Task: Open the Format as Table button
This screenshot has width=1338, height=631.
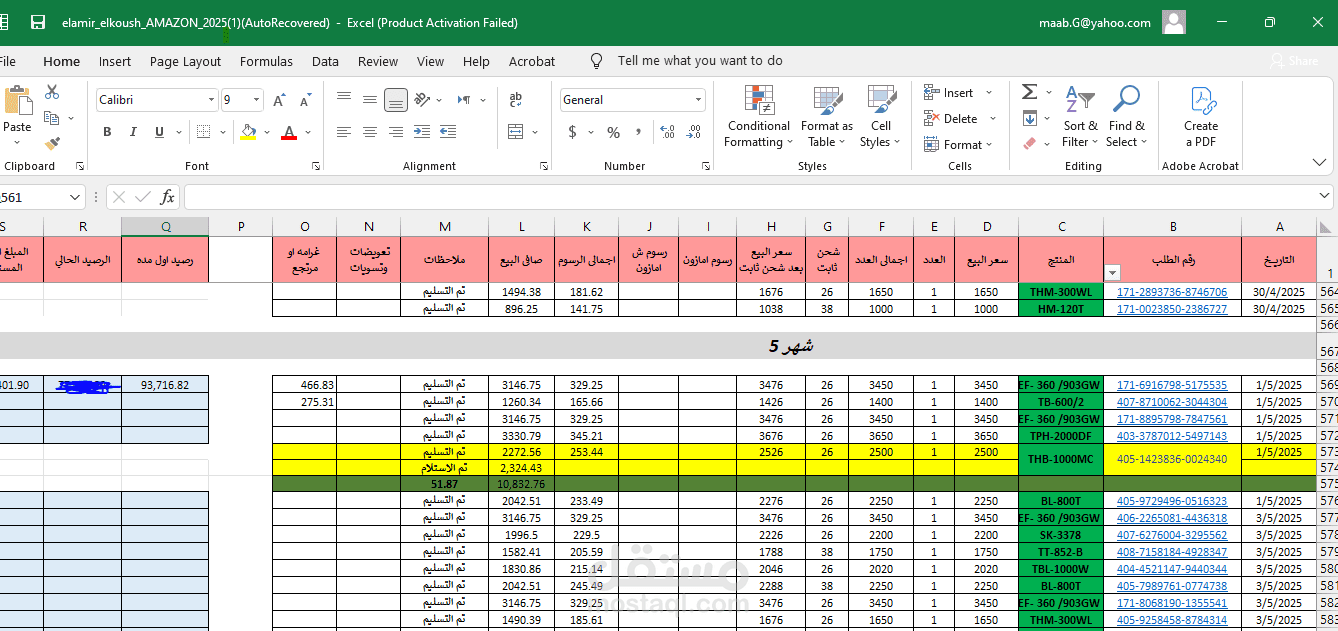Action: tap(827, 117)
